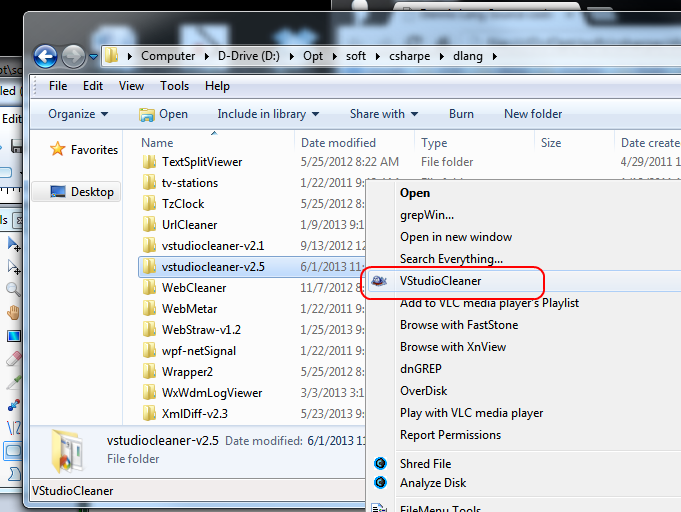This screenshot has width=681, height=512.
Task: Expand the Share with dropdown
Action: (x=384, y=114)
